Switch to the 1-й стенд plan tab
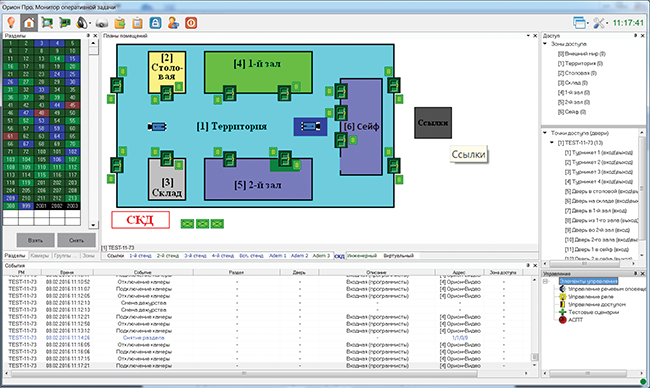The height and width of the screenshot is (388, 650). pyautogui.click(x=141, y=256)
